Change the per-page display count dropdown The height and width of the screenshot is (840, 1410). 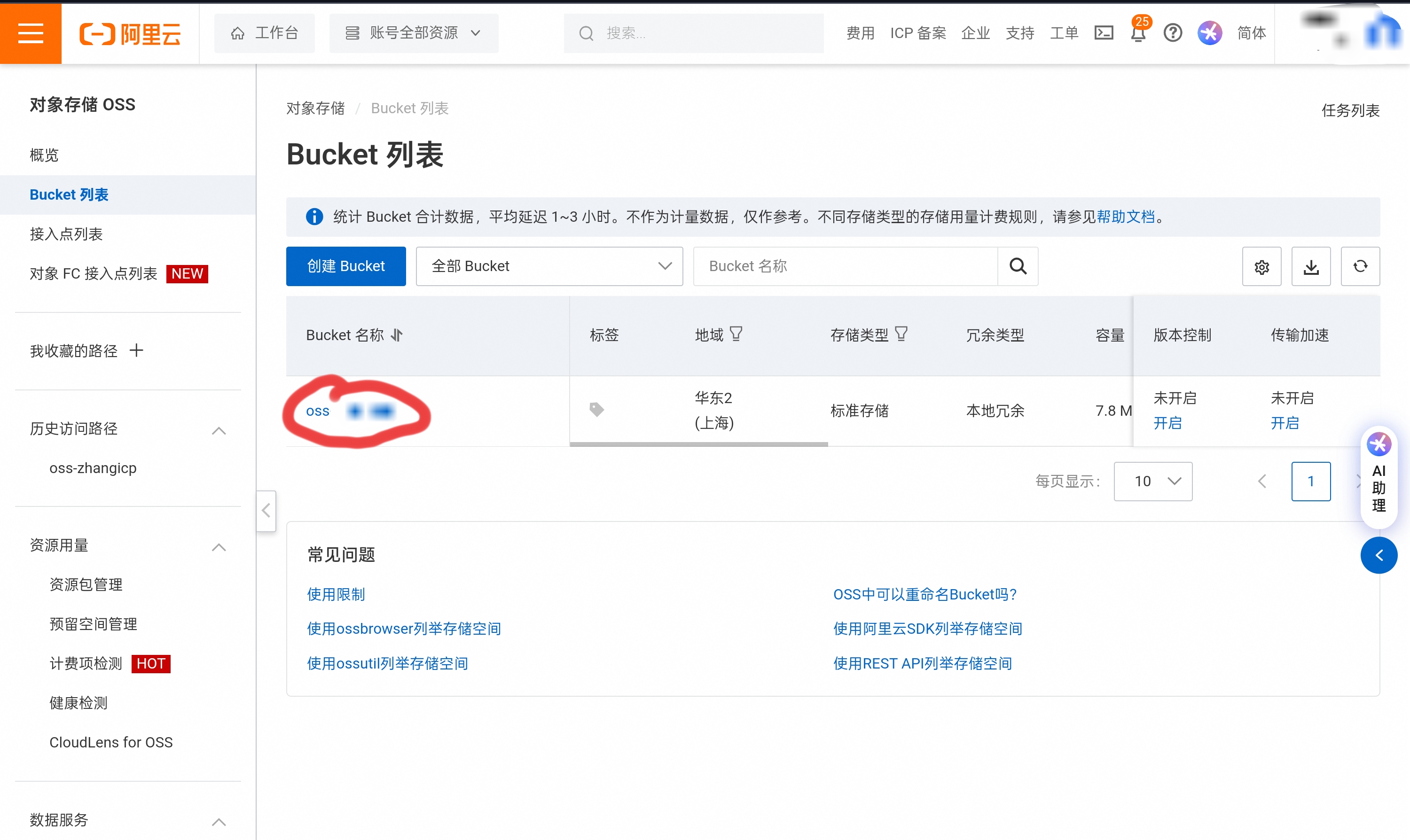click(1153, 482)
